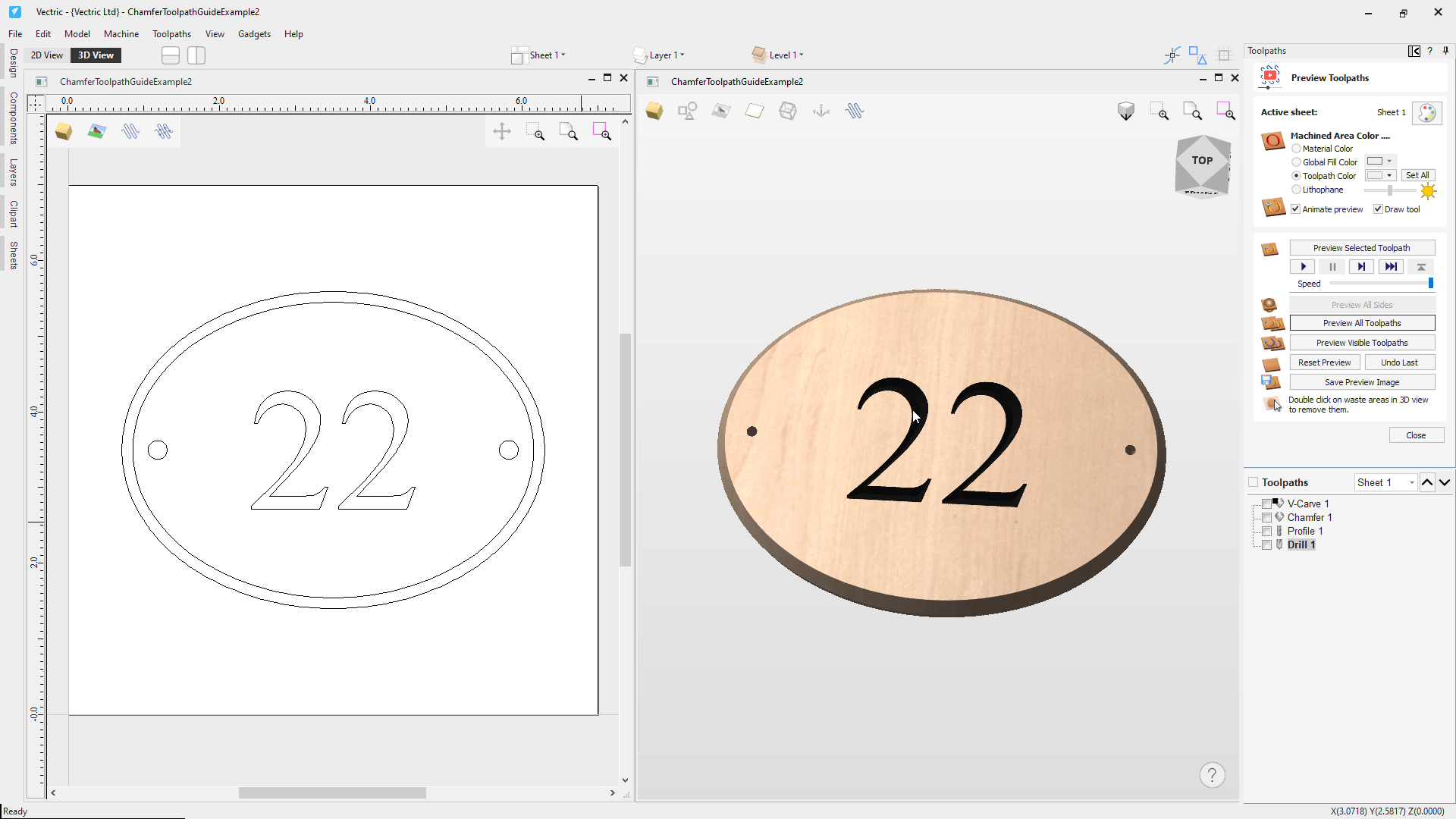Select the Material Color radio button
The width and height of the screenshot is (1456, 819).
click(1297, 149)
